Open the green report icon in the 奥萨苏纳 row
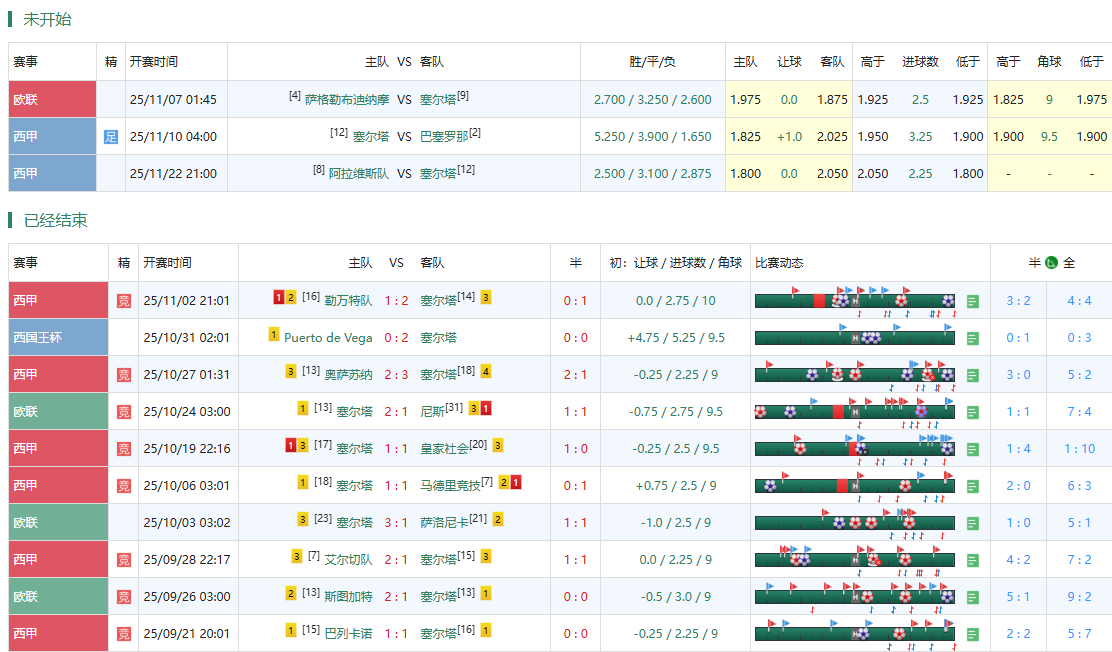The image size is (1112, 652). click(973, 375)
